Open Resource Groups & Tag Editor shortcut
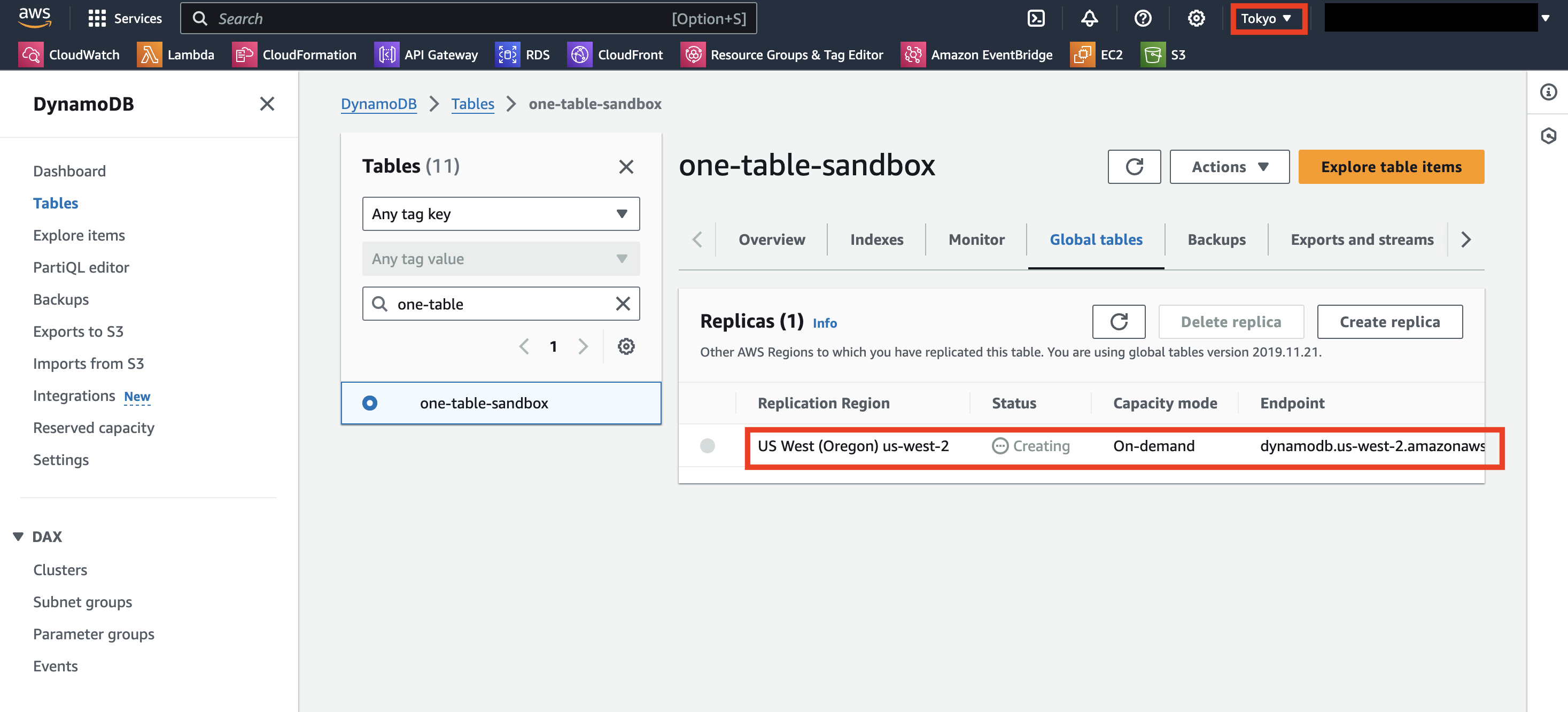This screenshot has height=712, width=1568. click(x=781, y=55)
